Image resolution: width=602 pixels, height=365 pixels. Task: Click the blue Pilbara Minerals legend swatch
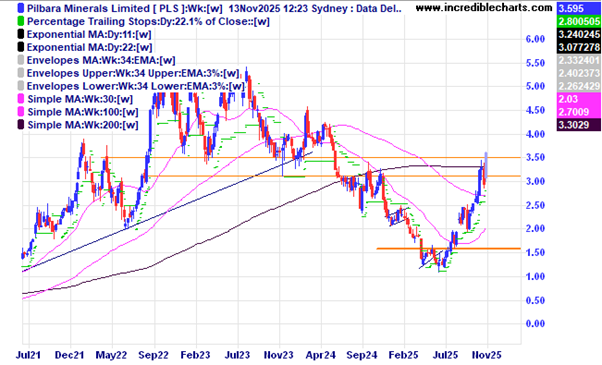coord(21,8)
